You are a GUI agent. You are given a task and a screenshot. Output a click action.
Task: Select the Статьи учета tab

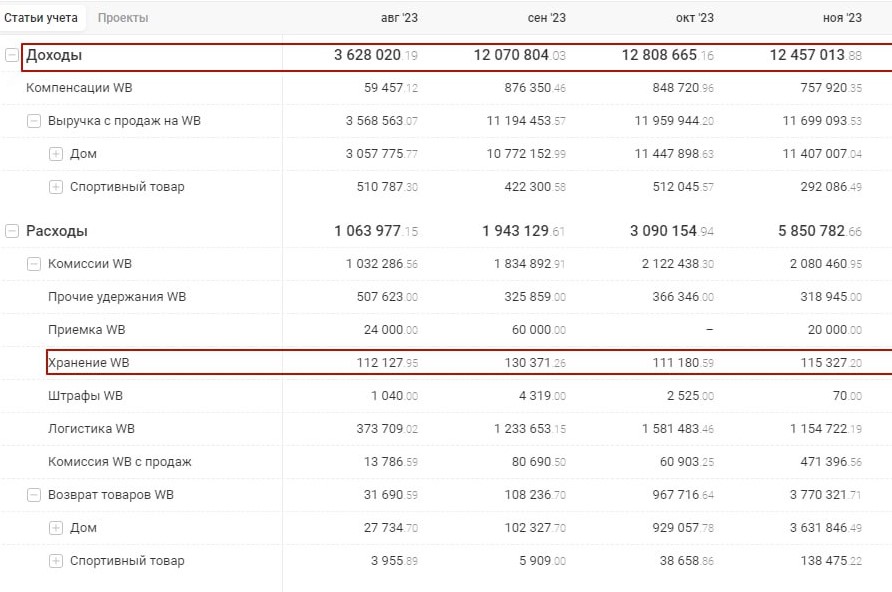pos(42,18)
